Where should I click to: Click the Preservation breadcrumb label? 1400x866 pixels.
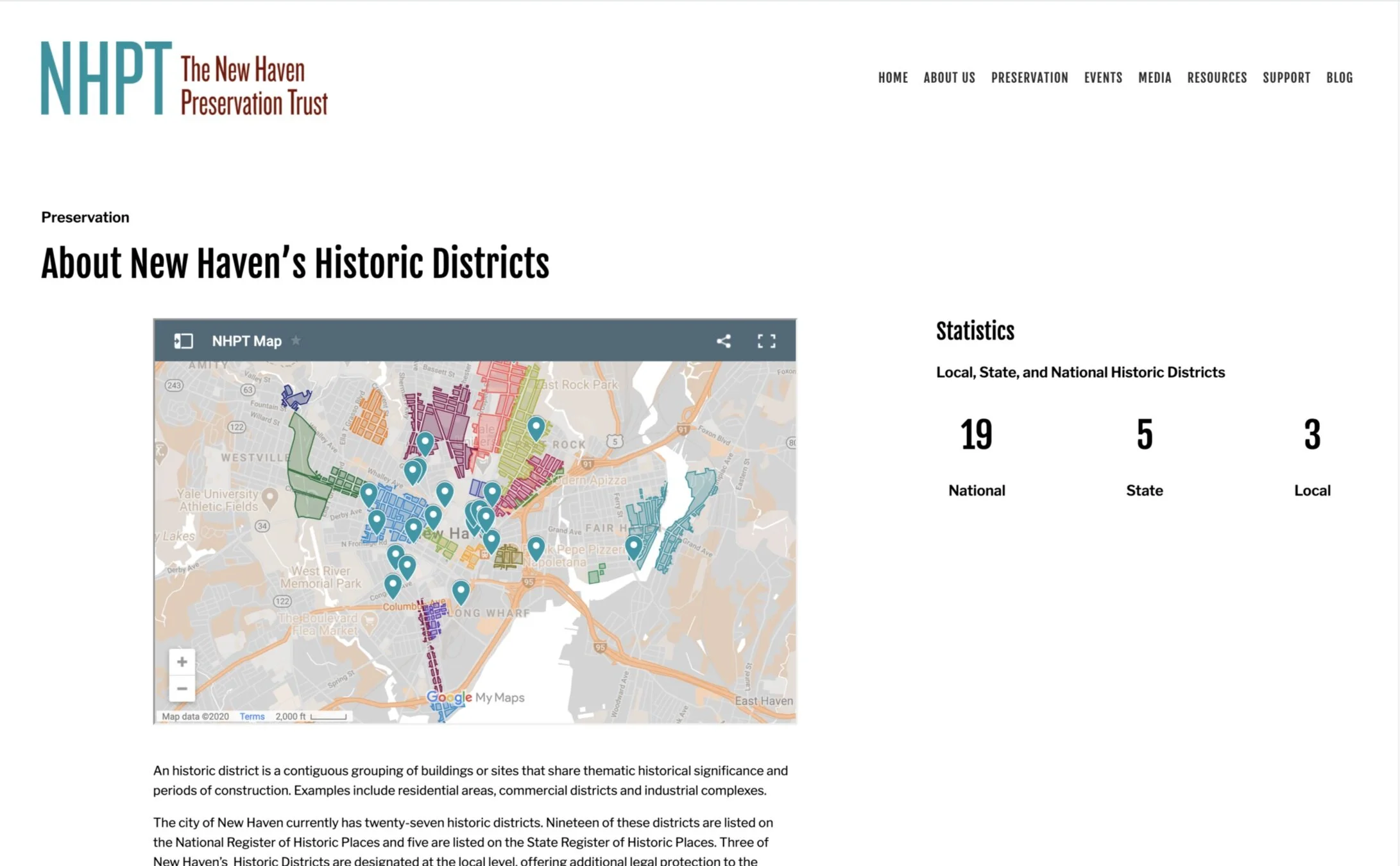85,217
